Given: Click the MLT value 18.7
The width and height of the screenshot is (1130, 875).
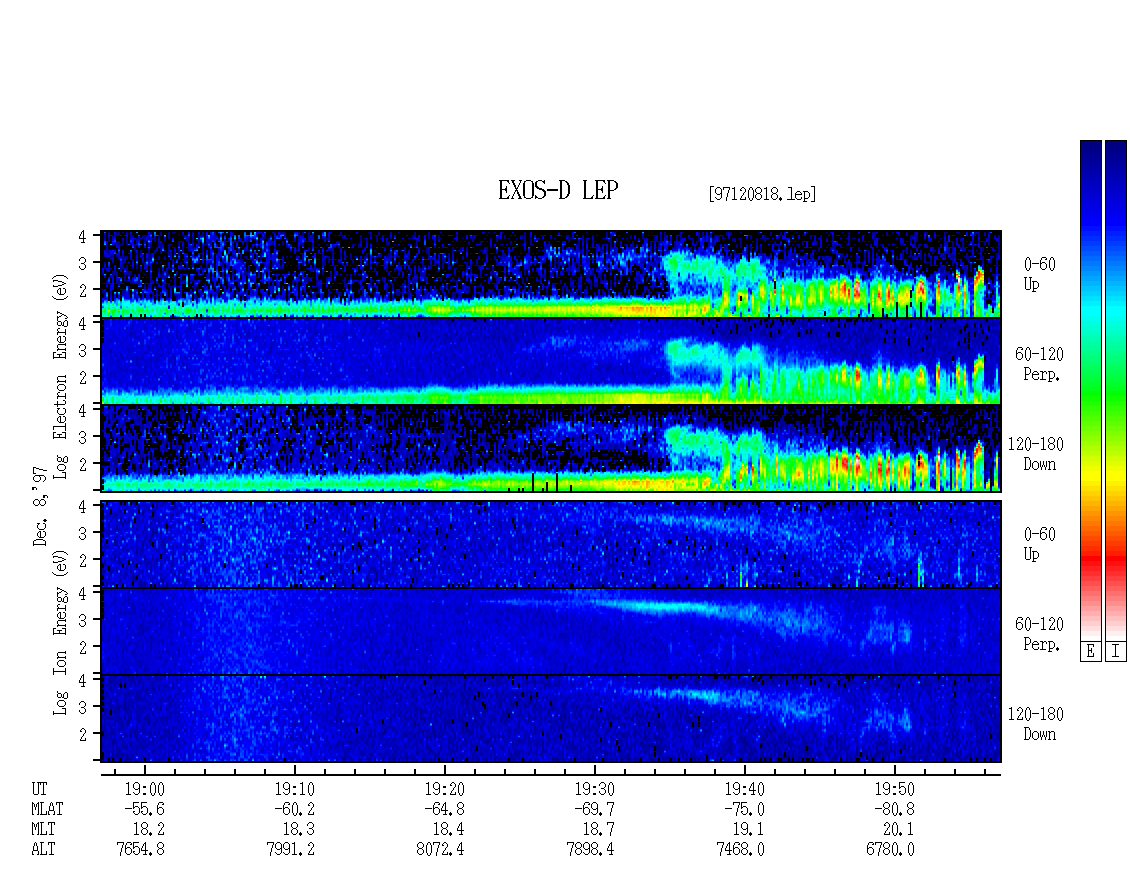Looking at the screenshot, I should [598, 830].
